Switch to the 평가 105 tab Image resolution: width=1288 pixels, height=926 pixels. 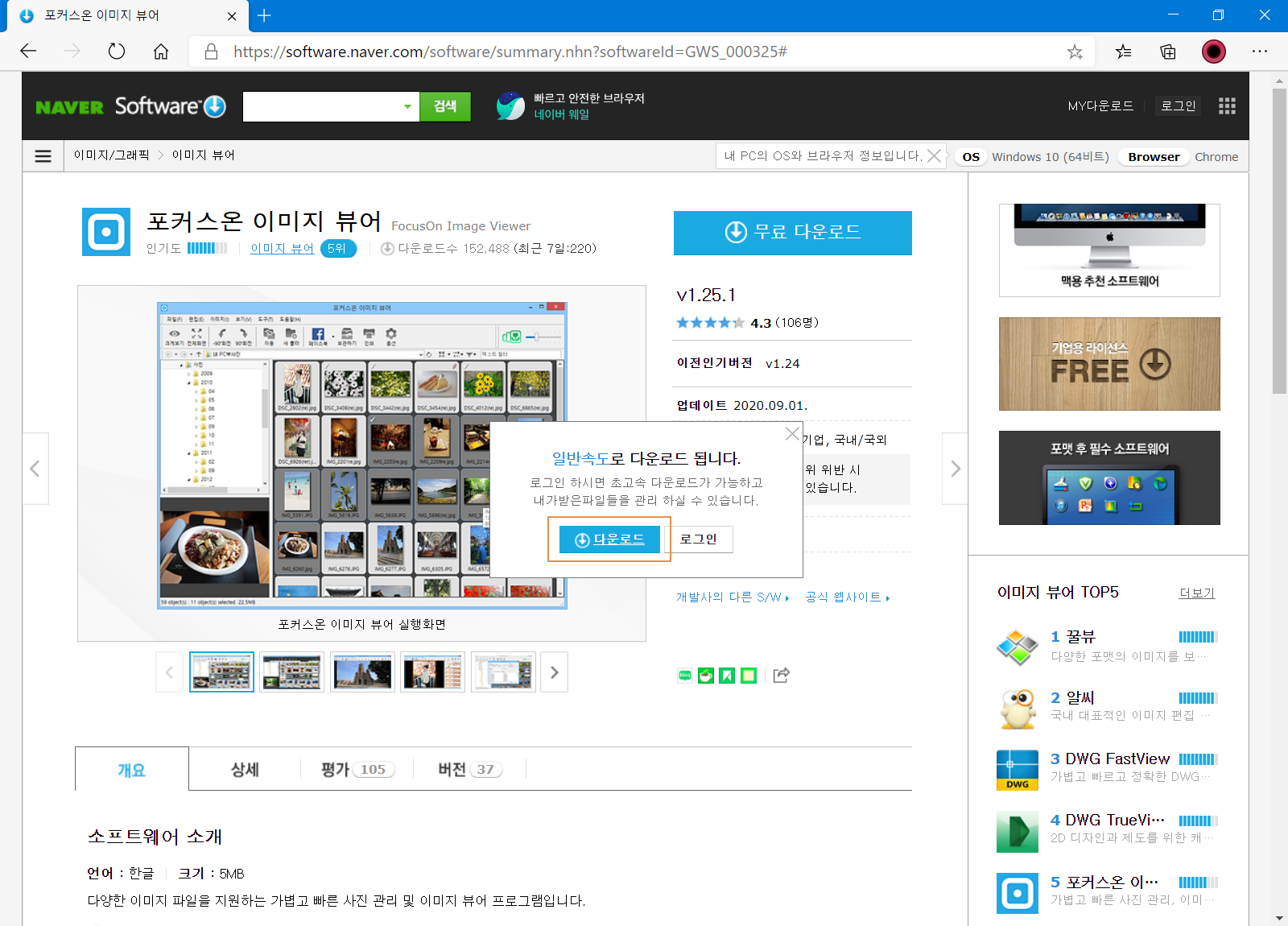pyautogui.click(x=357, y=770)
